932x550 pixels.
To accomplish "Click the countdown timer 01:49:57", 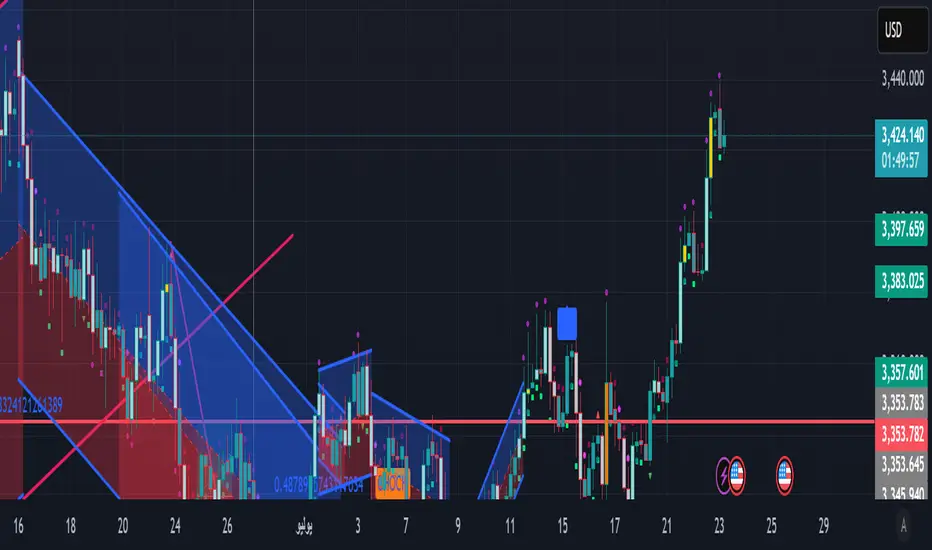I will (x=900, y=161).
